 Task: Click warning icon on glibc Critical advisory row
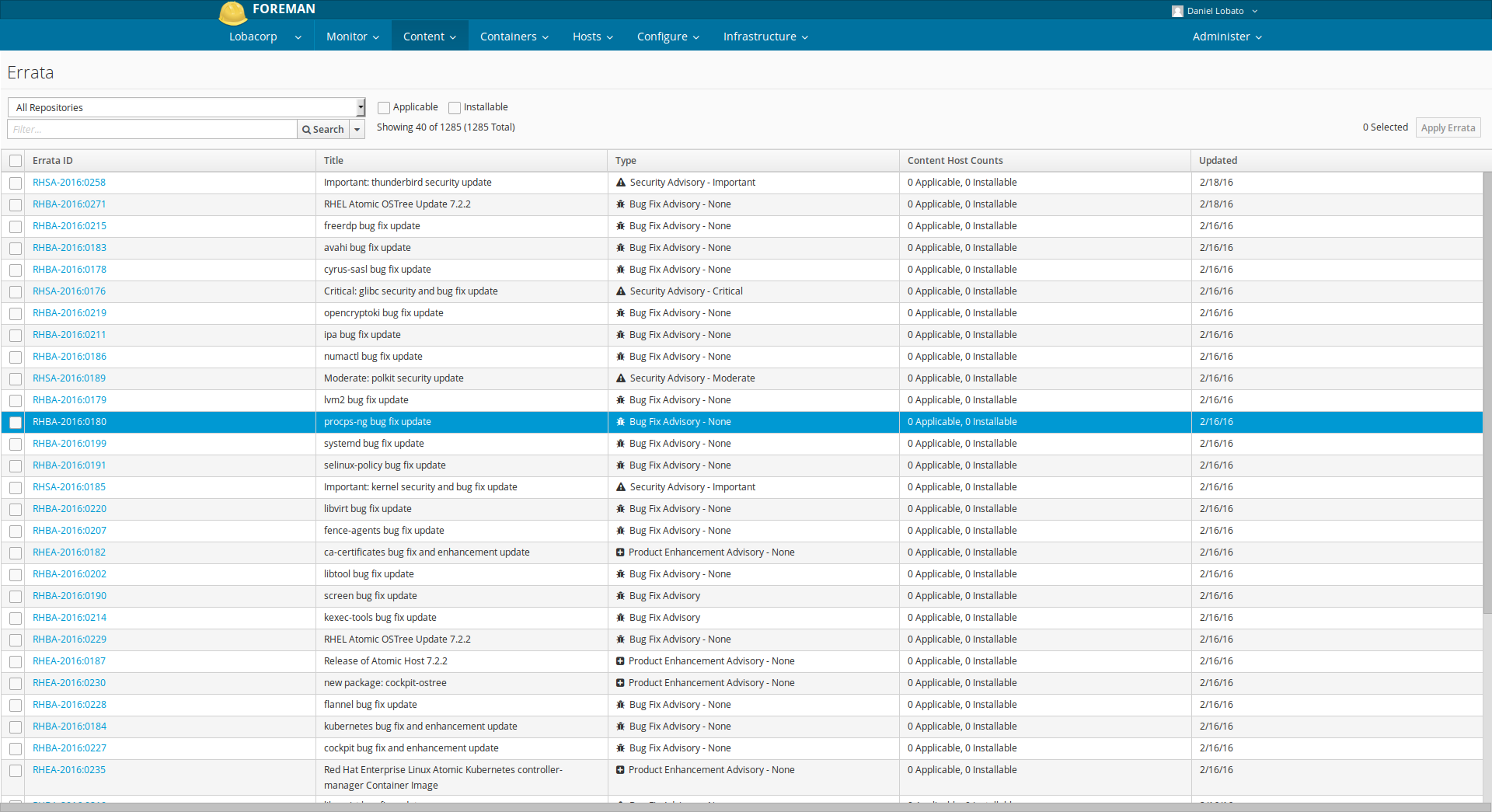621,291
